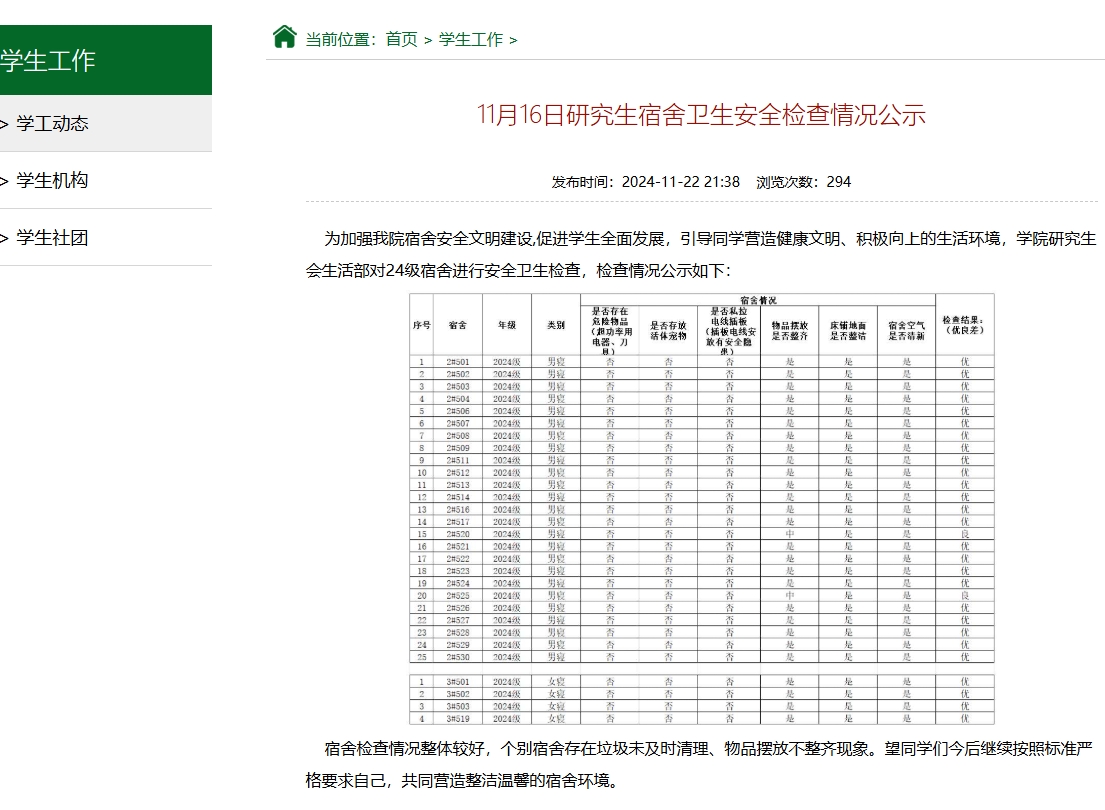Navigate to 学生社团 in the sidebar
The height and width of the screenshot is (810, 1105).
[x=52, y=237]
